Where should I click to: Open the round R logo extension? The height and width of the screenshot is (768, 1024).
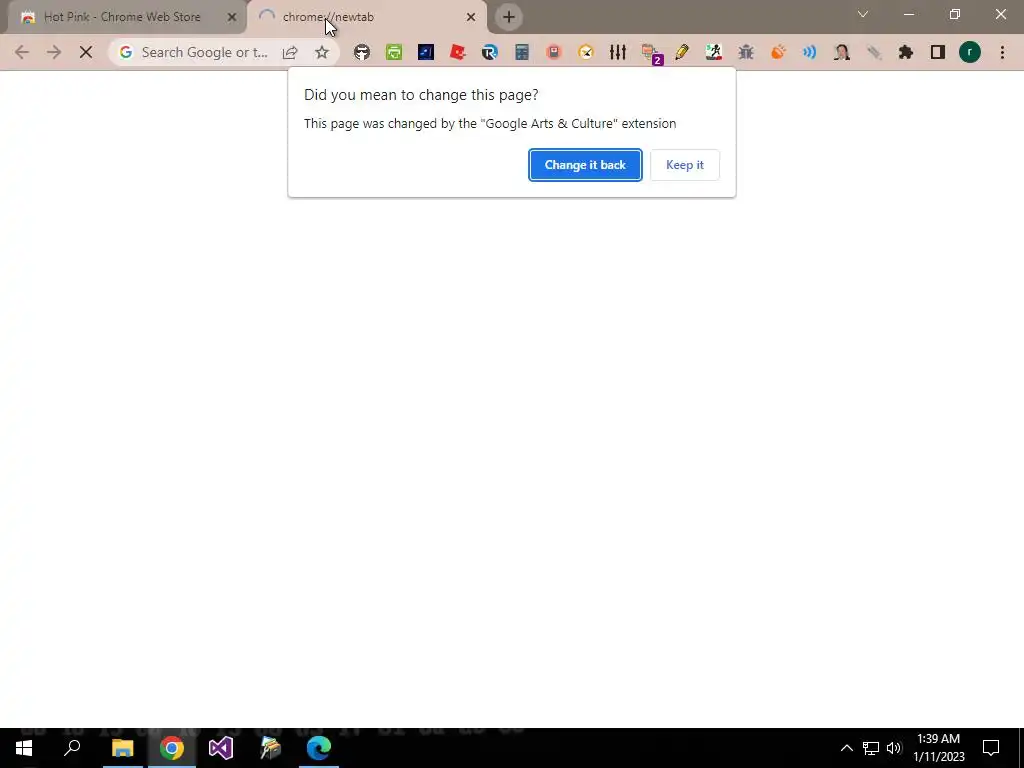coord(490,52)
